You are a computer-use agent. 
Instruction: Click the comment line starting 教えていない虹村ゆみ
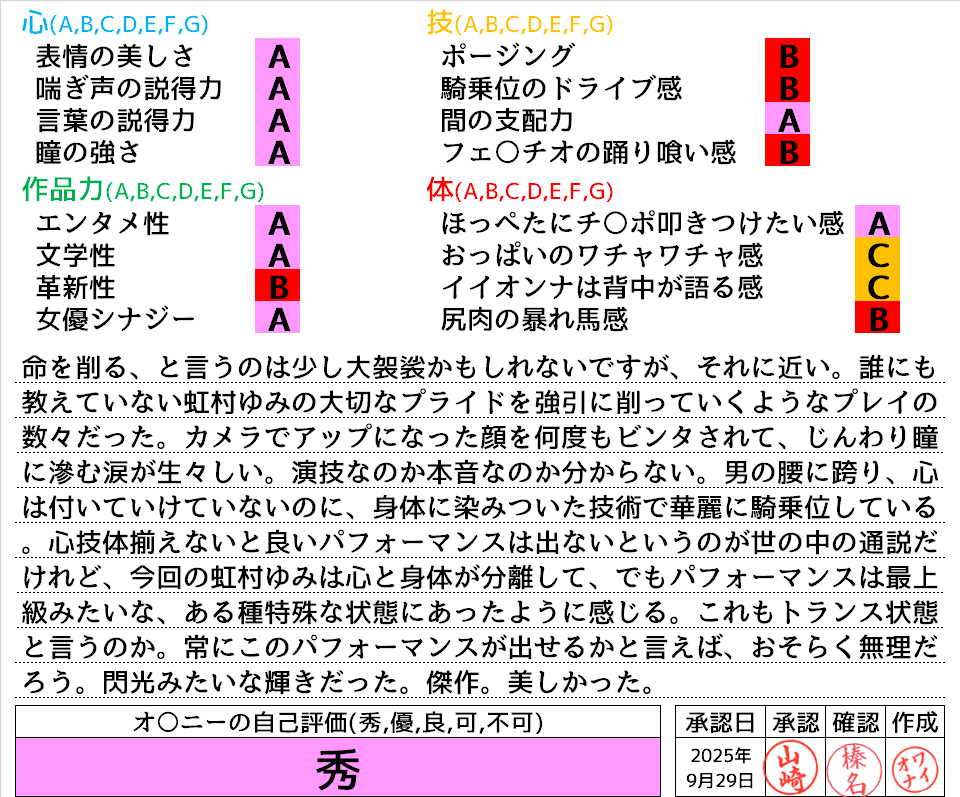[480, 402]
